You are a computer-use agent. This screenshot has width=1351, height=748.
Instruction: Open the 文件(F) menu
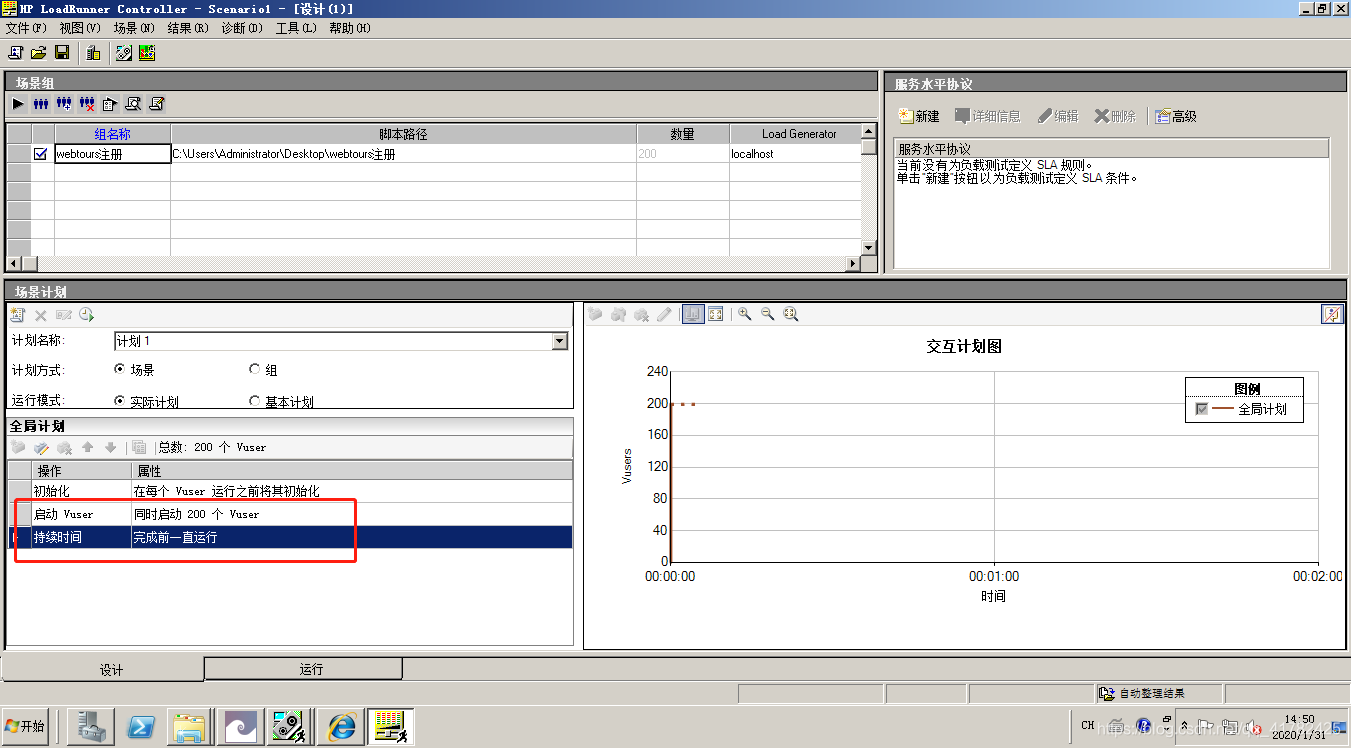(26, 28)
